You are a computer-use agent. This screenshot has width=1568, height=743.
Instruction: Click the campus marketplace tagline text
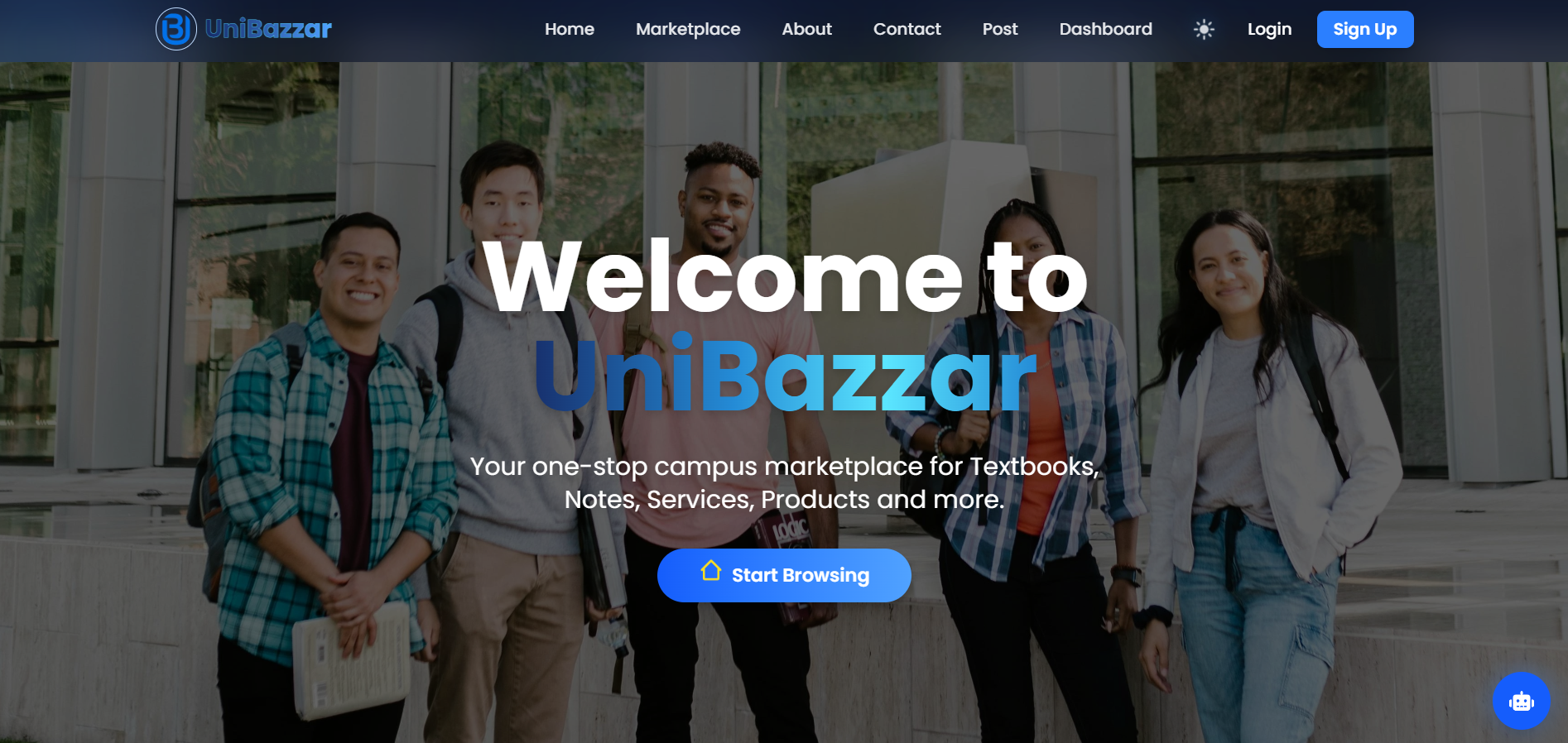tap(784, 482)
